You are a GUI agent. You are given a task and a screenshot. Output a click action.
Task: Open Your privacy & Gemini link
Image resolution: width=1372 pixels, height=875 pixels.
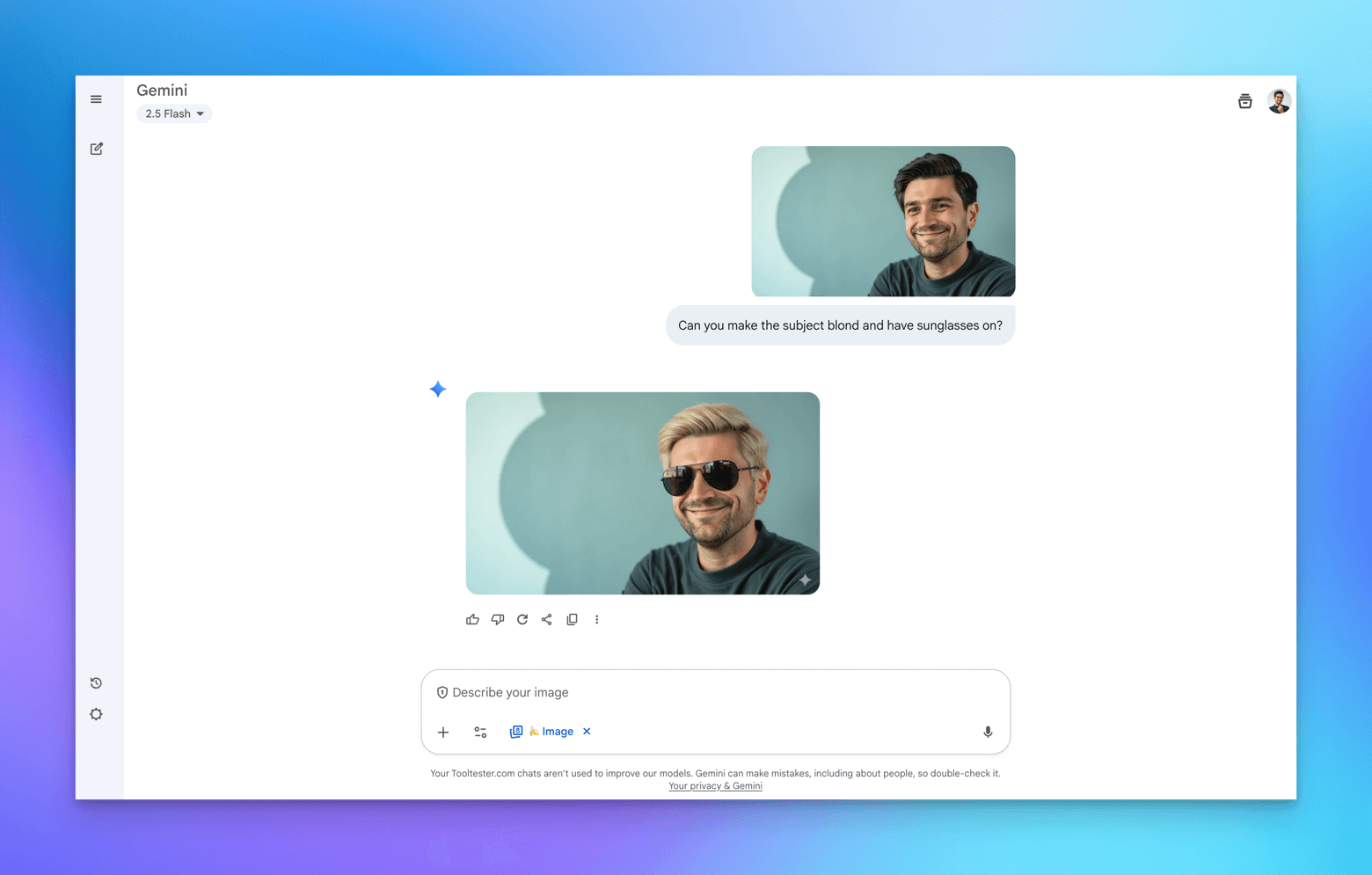(715, 786)
